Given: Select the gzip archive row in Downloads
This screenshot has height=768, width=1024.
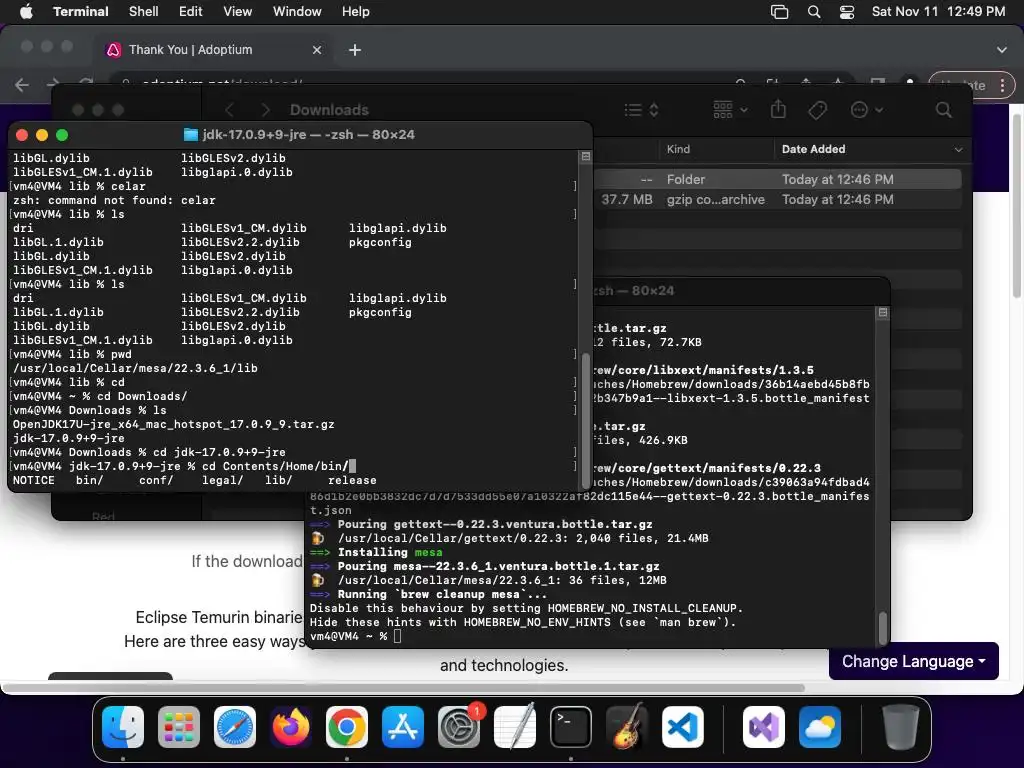Looking at the screenshot, I should click(x=777, y=199).
